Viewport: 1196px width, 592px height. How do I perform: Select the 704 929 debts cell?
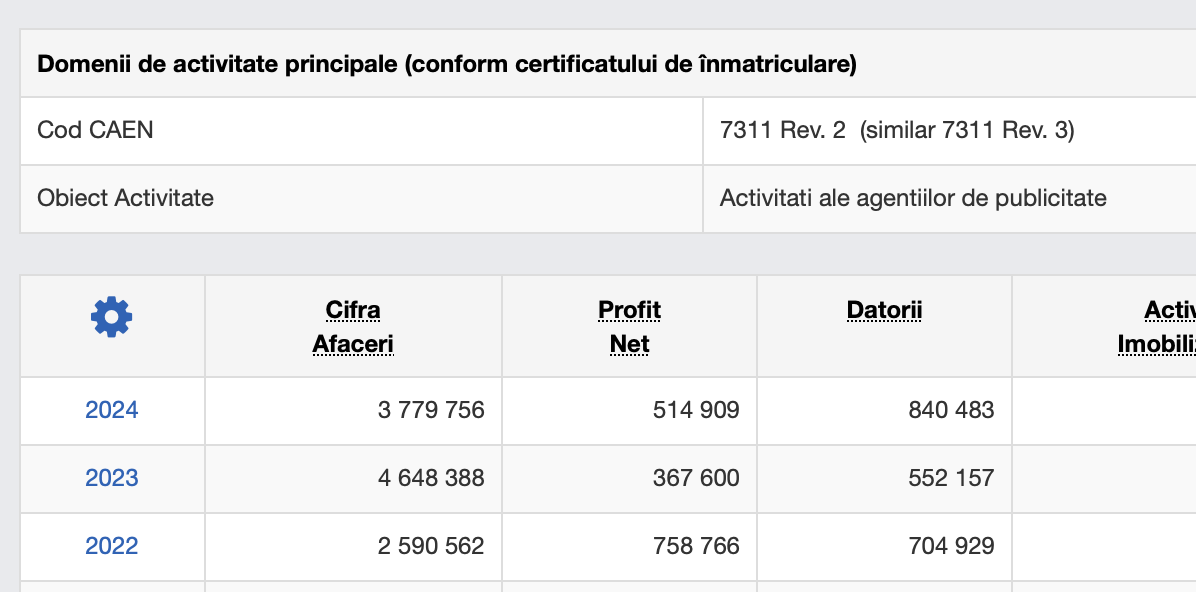coord(884,546)
